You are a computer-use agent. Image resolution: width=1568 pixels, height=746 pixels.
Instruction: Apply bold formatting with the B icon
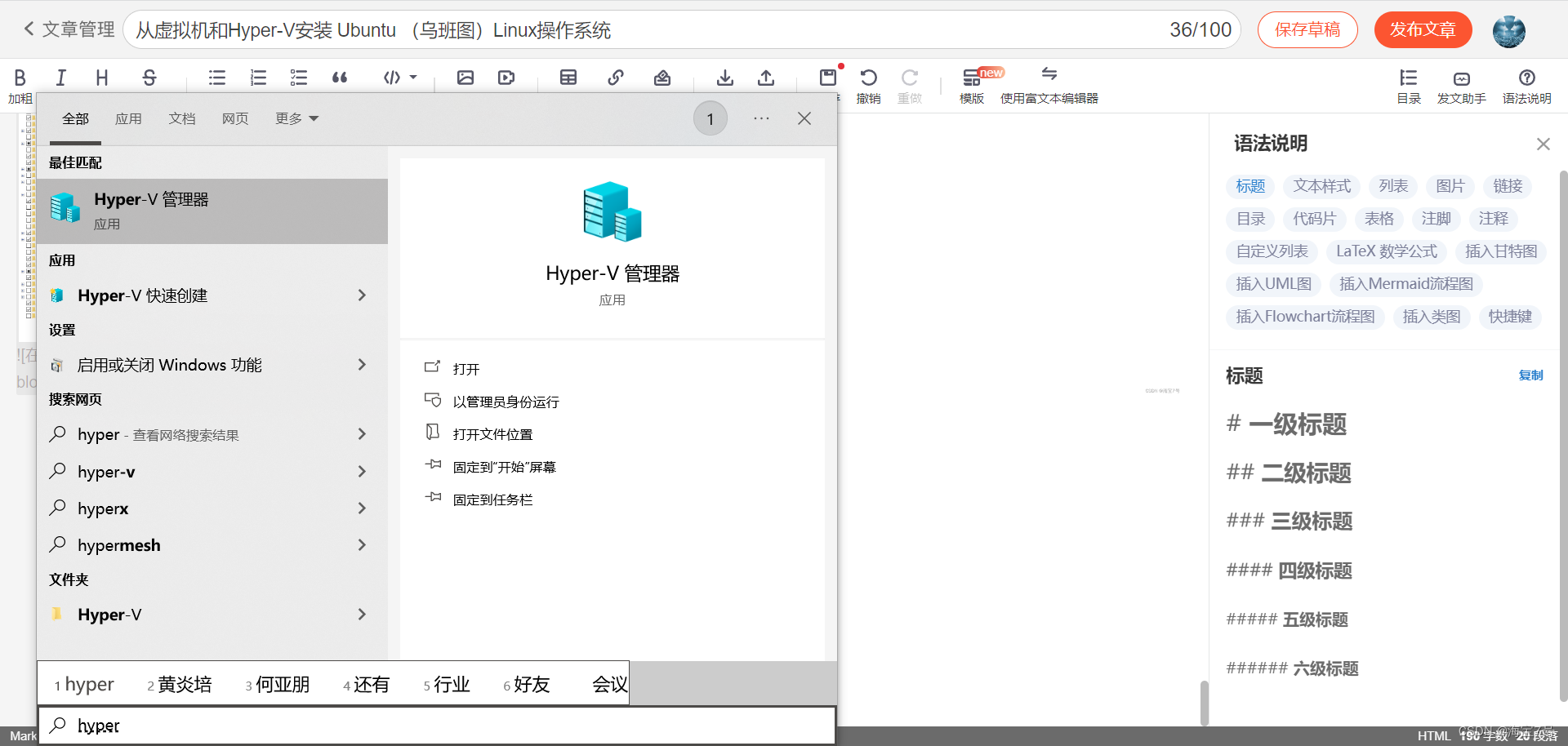(20, 78)
